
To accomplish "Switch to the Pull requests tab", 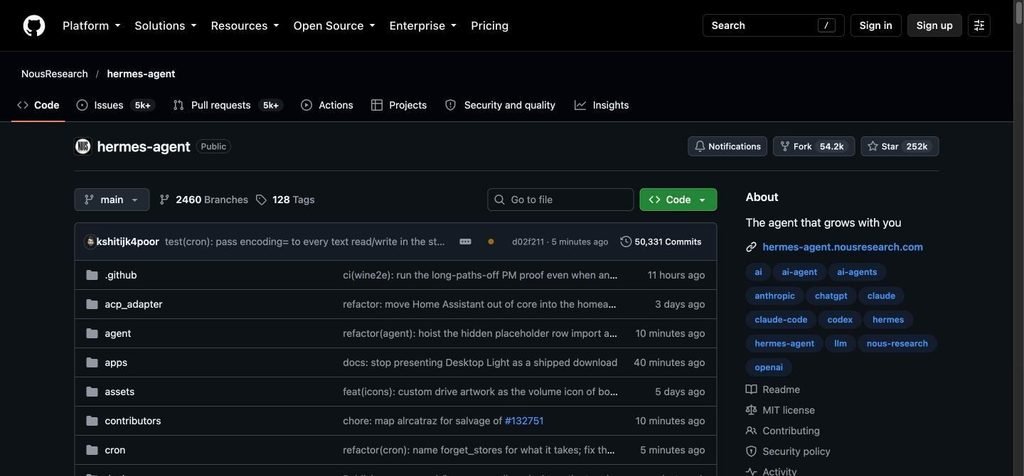I will point(227,105).
